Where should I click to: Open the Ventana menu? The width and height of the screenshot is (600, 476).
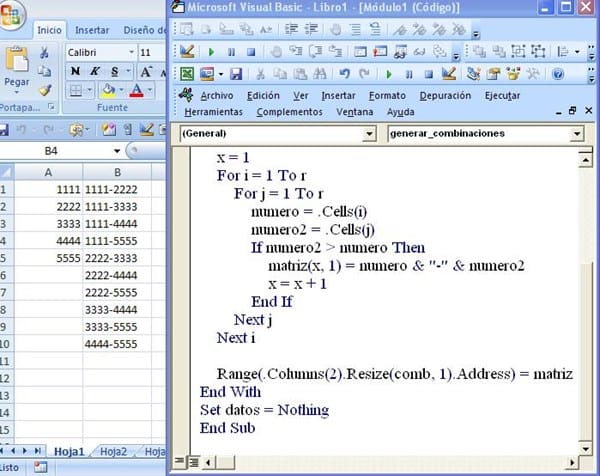[355, 112]
